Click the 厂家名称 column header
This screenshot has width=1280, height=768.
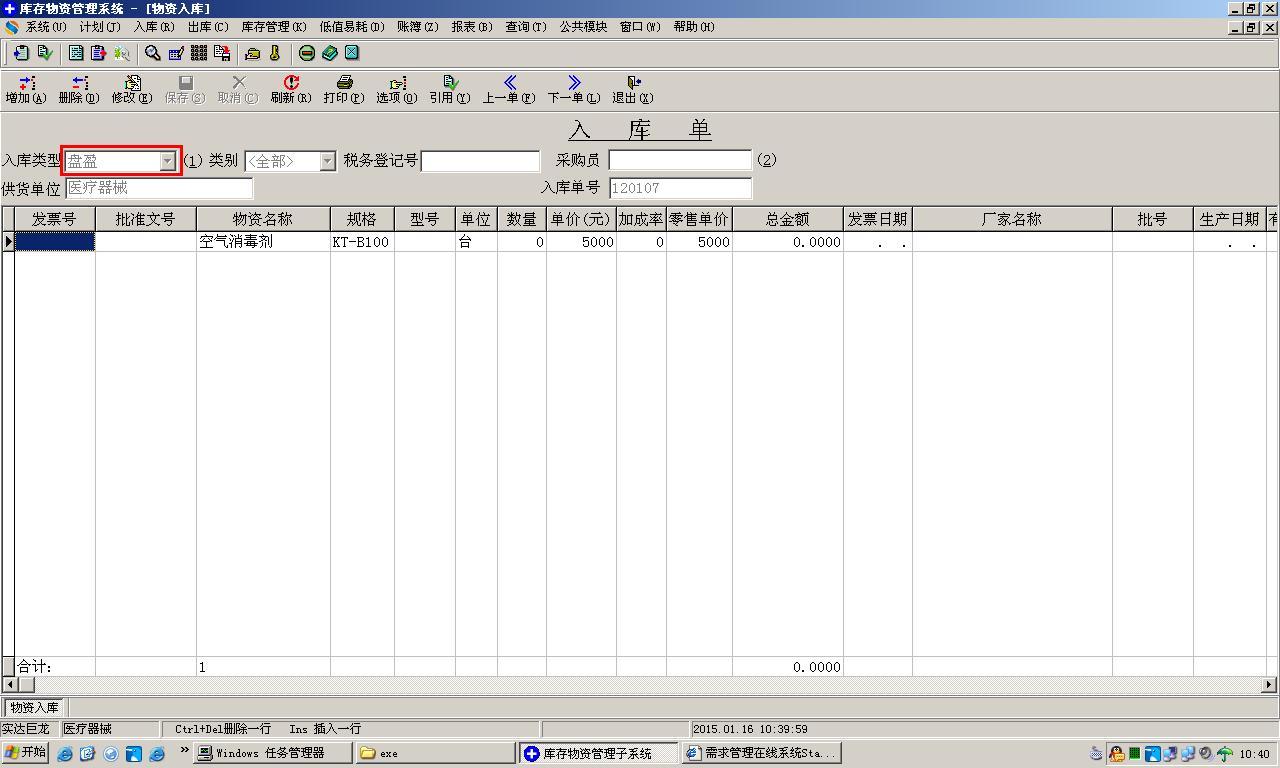pyautogui.click(x=1012, y=220)
